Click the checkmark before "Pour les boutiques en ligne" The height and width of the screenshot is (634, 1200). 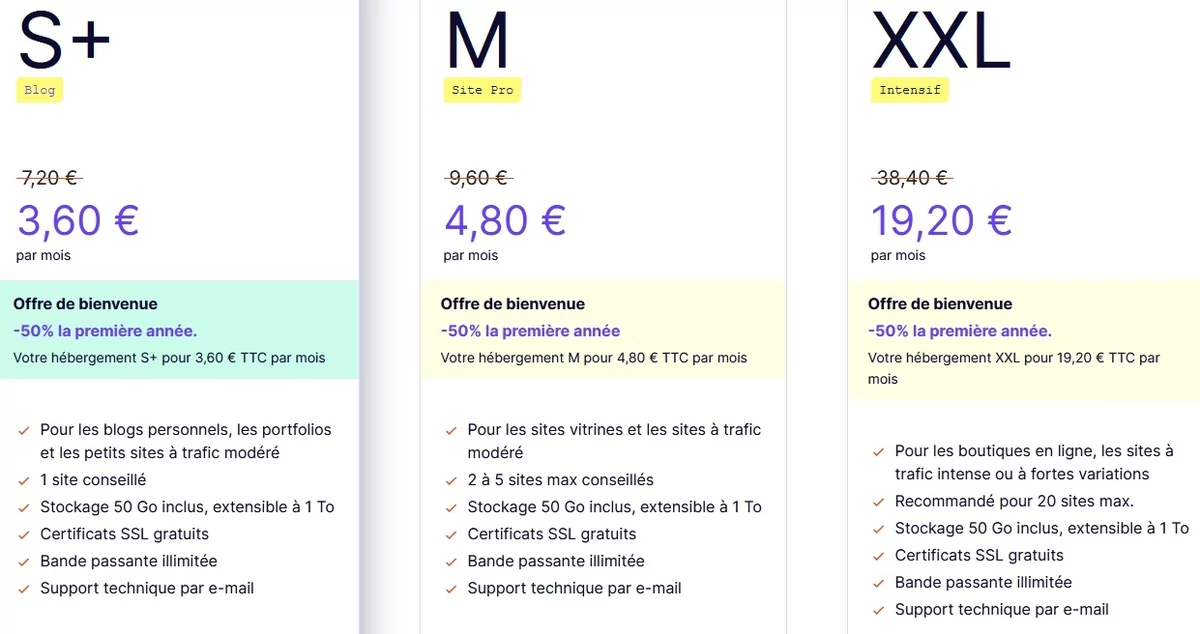pyautogui.click(x=878, y=452)
